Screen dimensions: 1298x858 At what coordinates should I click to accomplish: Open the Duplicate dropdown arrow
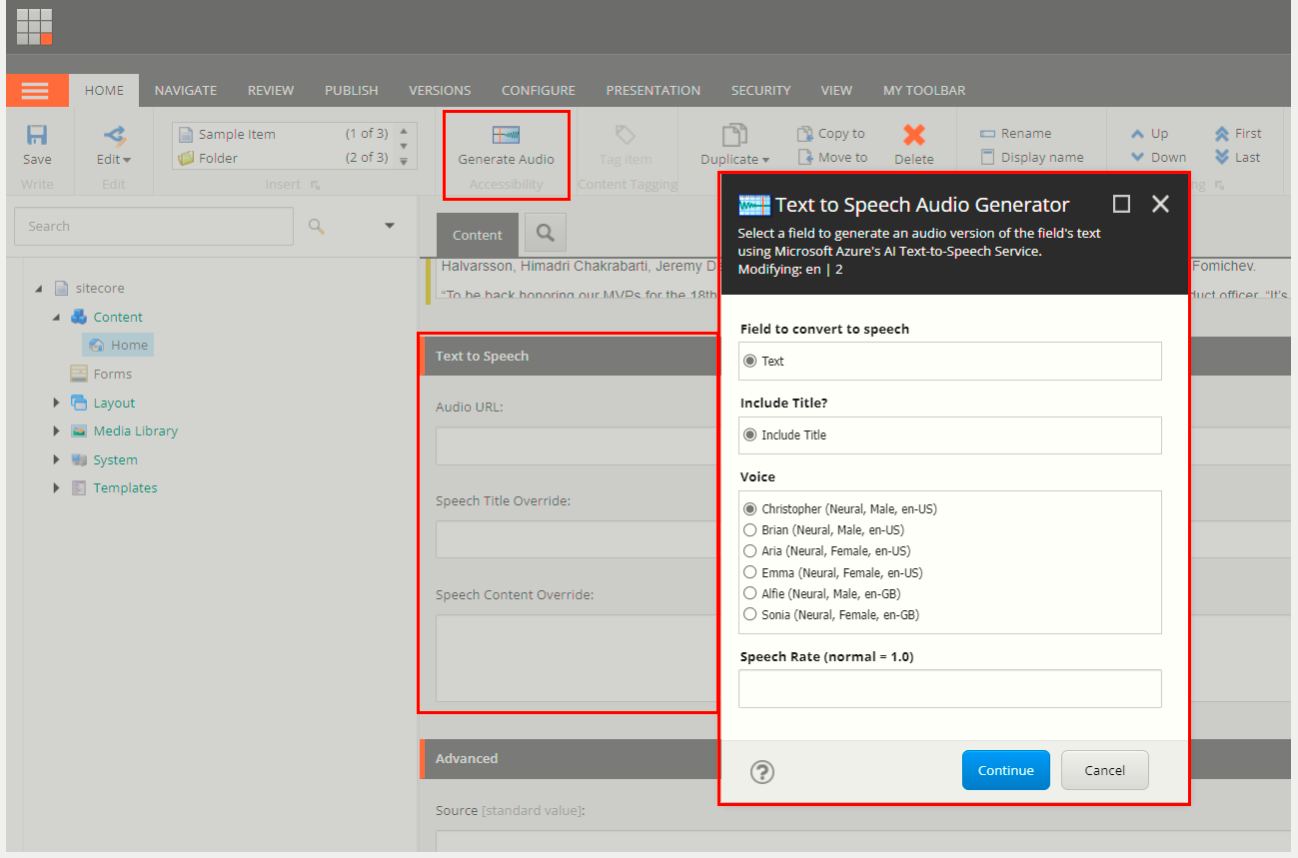766,160
